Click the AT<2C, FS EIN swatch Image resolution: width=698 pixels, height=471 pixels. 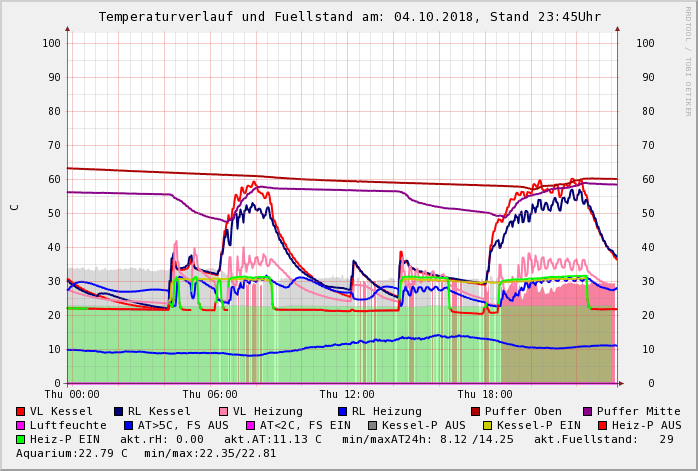(x=251, y=425)
